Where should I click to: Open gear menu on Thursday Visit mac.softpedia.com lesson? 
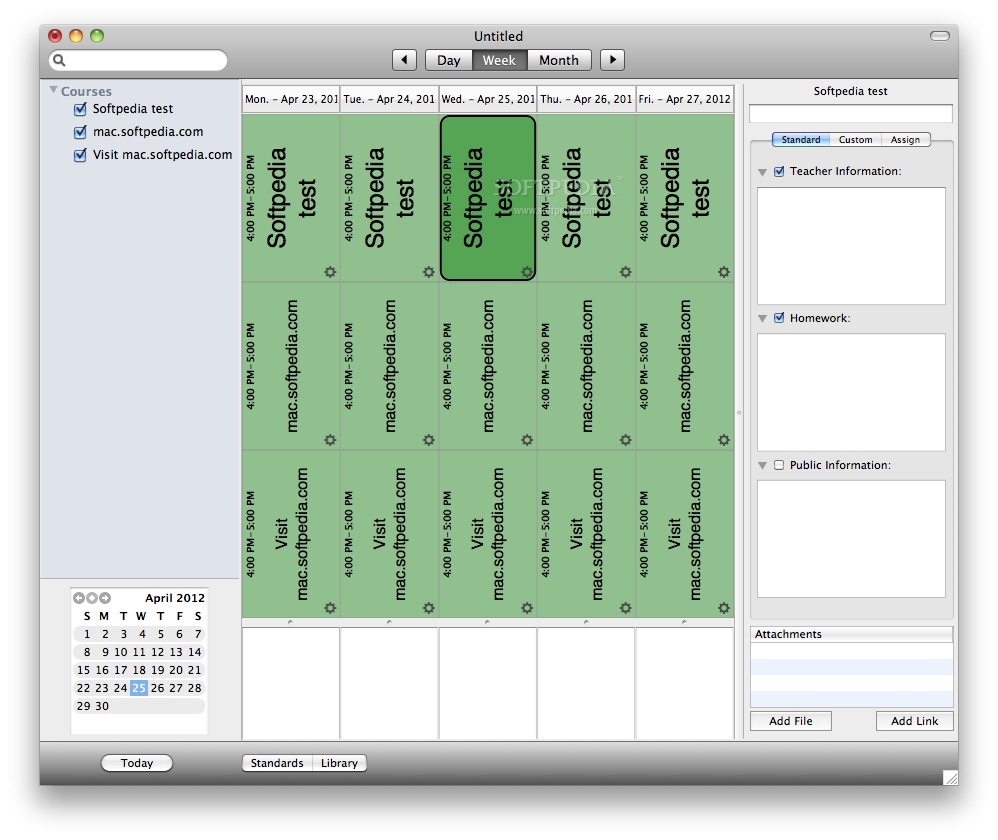click(x=626, y=608)
